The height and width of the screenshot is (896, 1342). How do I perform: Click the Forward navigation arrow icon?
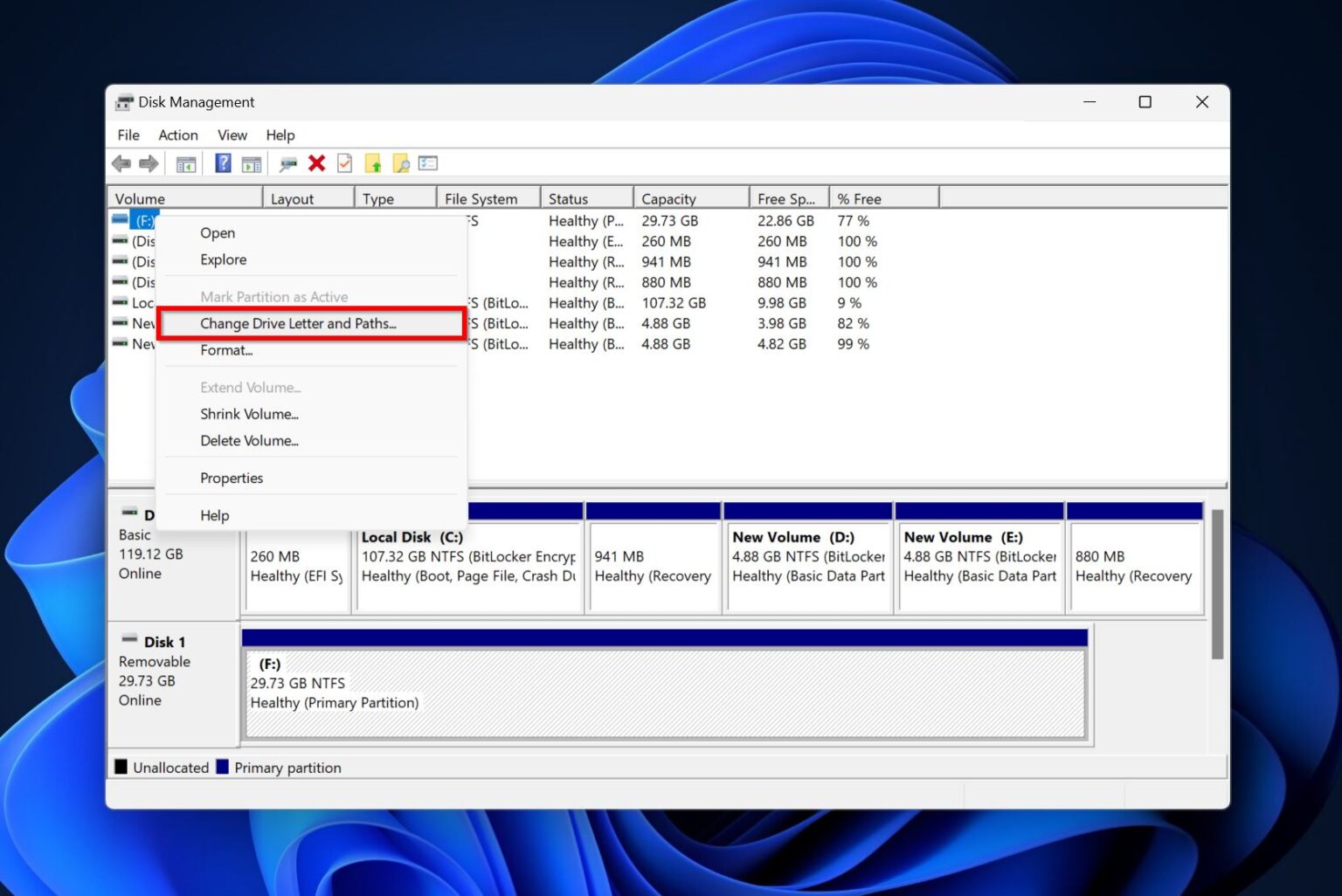149,163
